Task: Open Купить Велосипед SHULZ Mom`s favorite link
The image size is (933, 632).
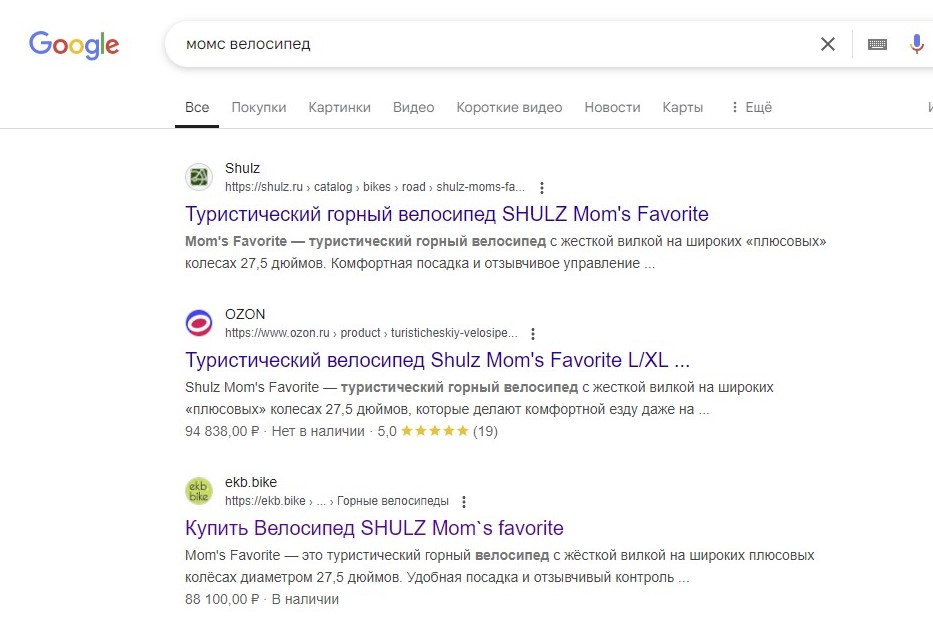Action: tap(374, 527)
